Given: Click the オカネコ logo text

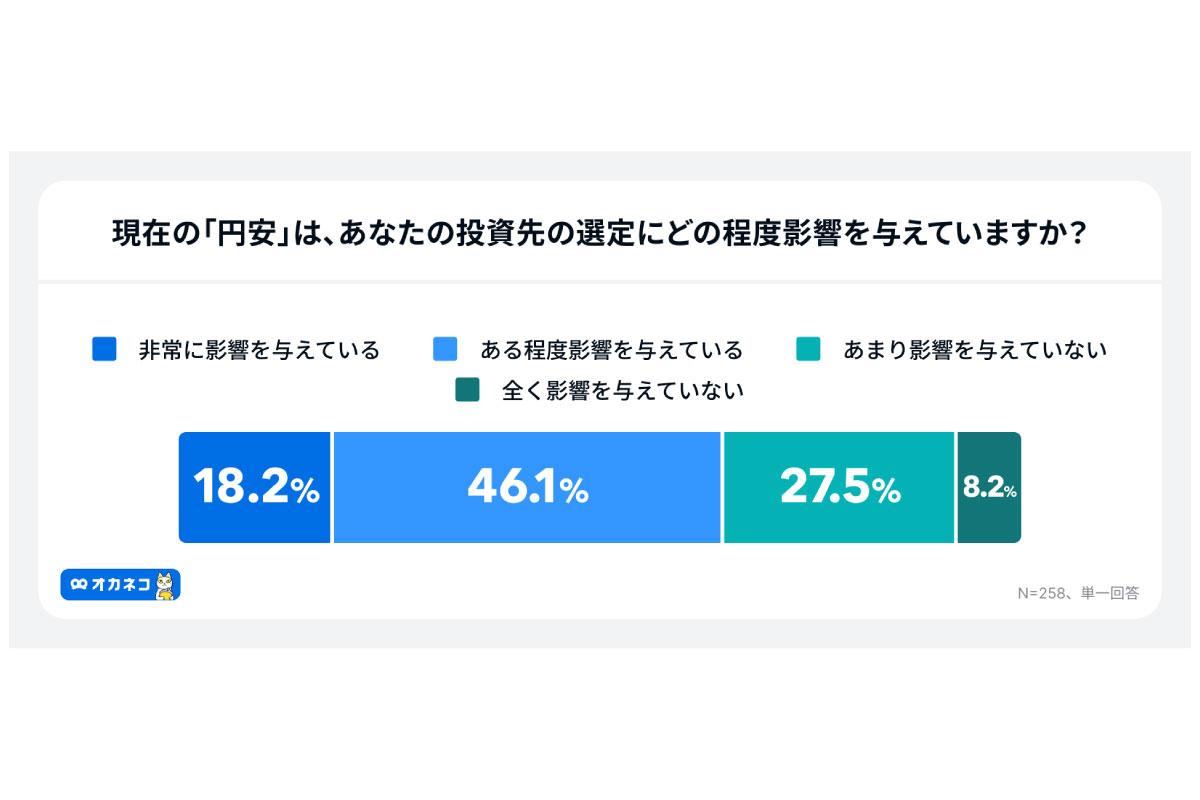Looking at the screenshot, I should [120, 585].
